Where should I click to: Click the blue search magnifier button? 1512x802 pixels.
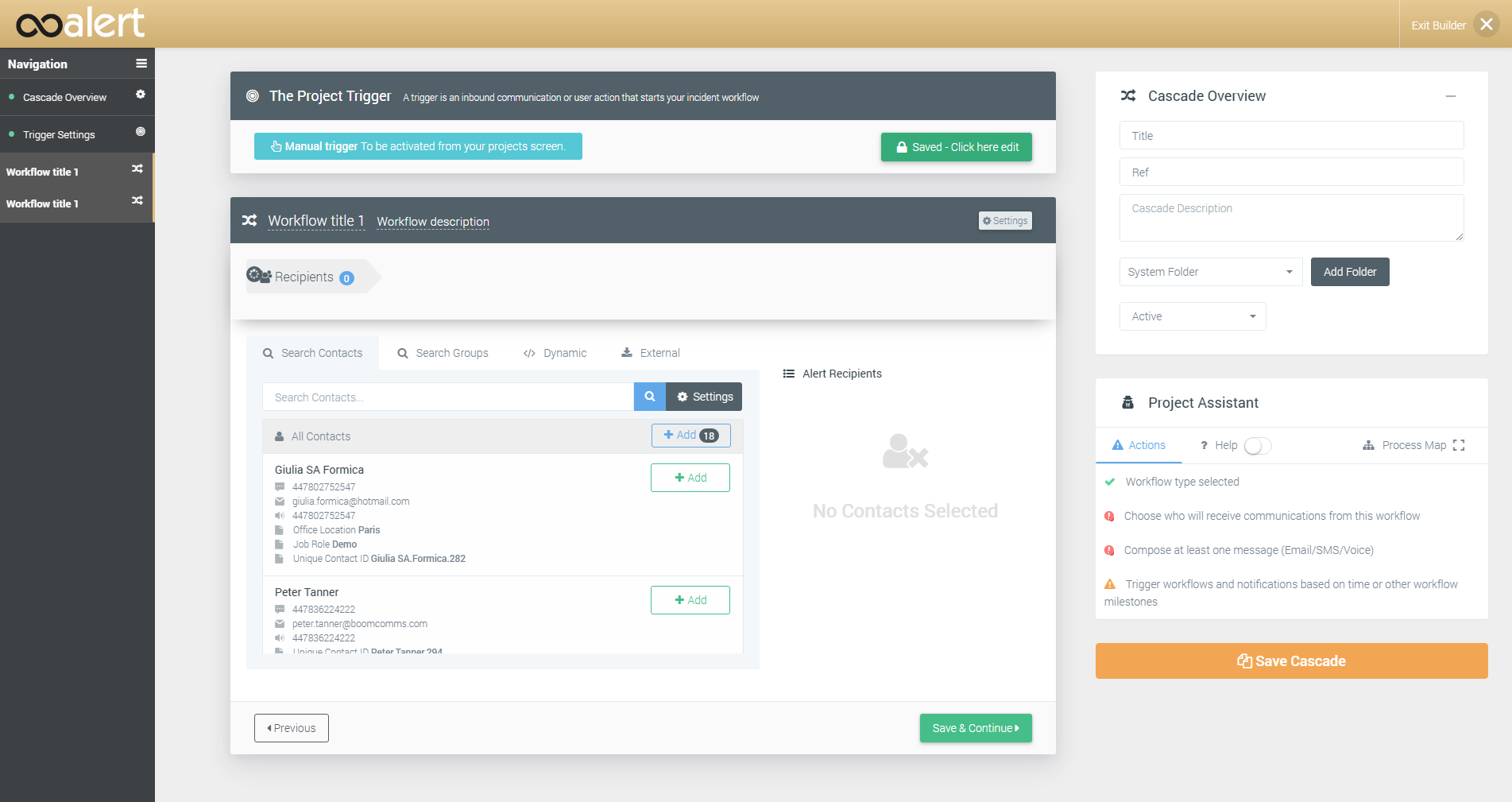click(x=649, y=397)
